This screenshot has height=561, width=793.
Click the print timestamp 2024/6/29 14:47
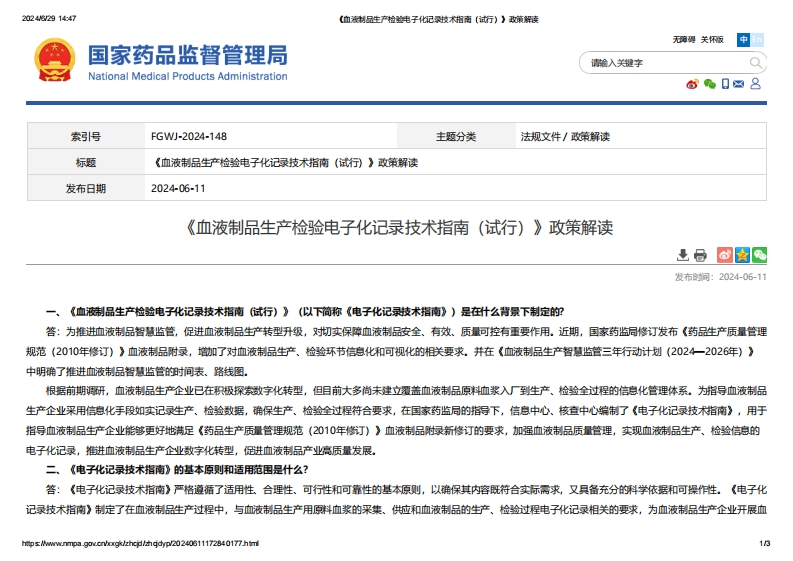tap(49, 19)
